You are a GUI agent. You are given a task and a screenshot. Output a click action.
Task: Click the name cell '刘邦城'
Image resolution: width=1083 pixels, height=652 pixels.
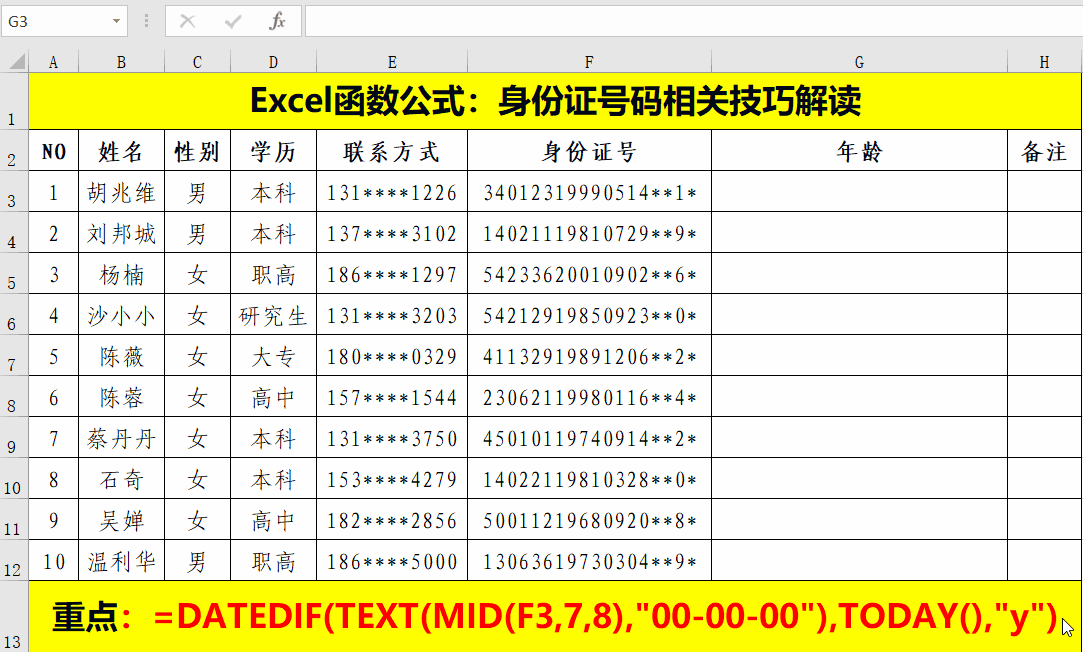tap(122, 233)
